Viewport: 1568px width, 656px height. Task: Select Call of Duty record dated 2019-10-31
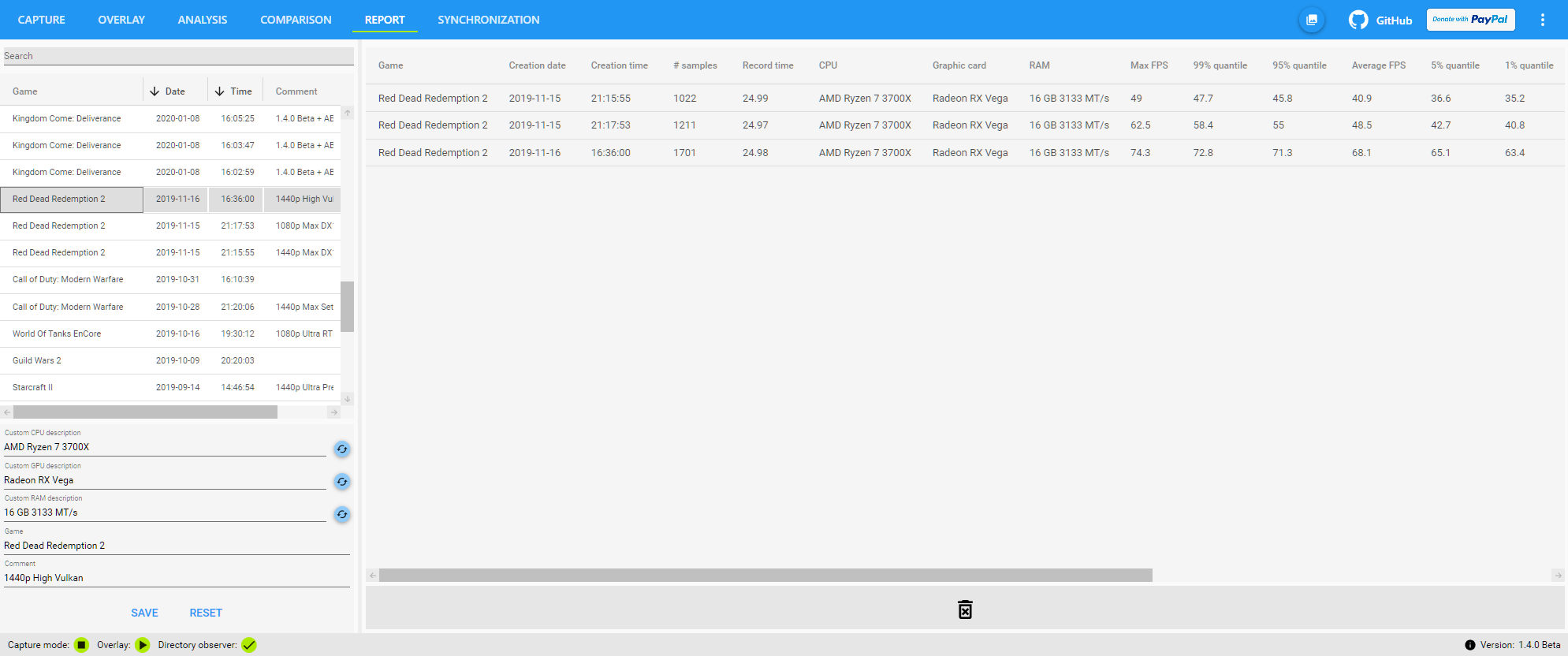[170, 279]
